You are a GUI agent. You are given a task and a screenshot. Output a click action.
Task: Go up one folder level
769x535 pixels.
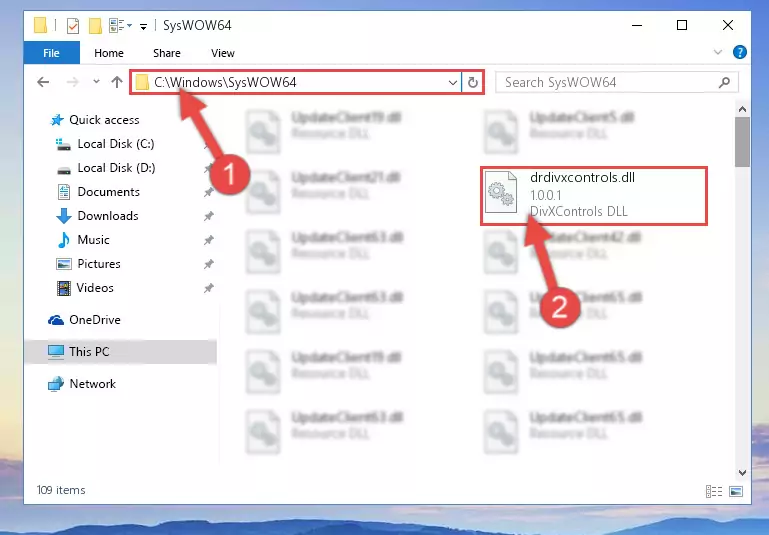tap(117, 82)
